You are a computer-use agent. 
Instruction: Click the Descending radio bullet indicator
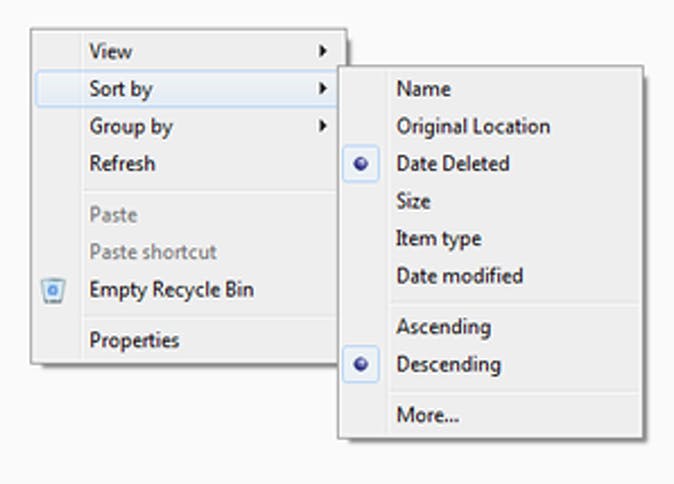pyautogui.click(x=361, y=365)
